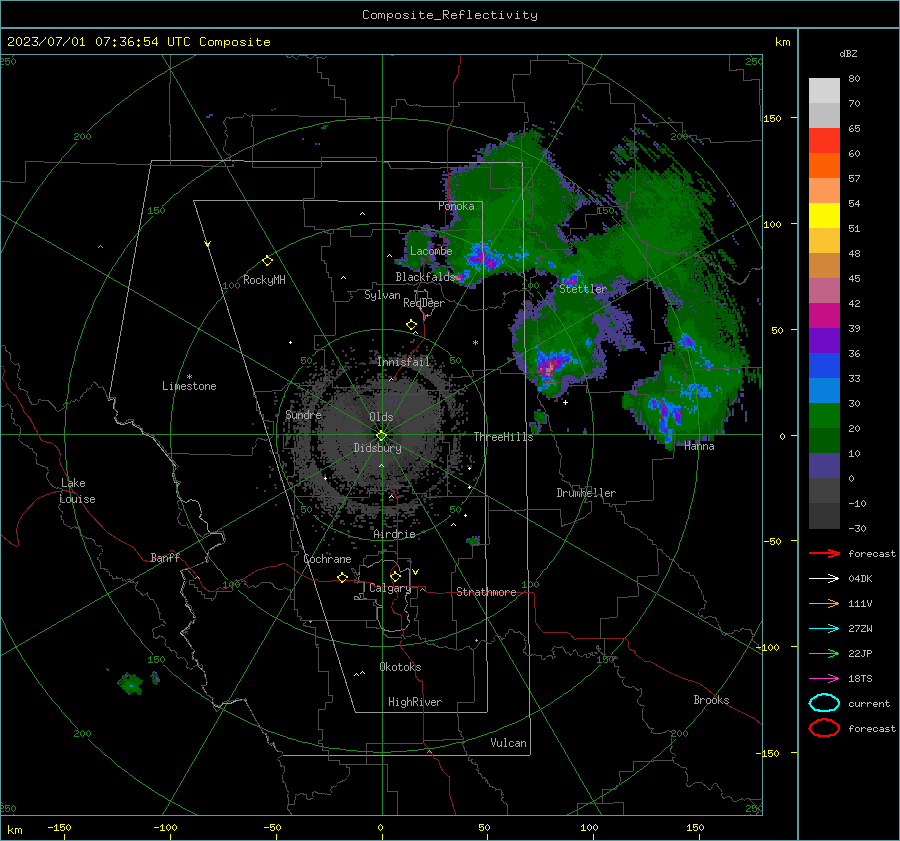Click the Stettler town label
900x841 pixels.
click(x=583, y=289)
